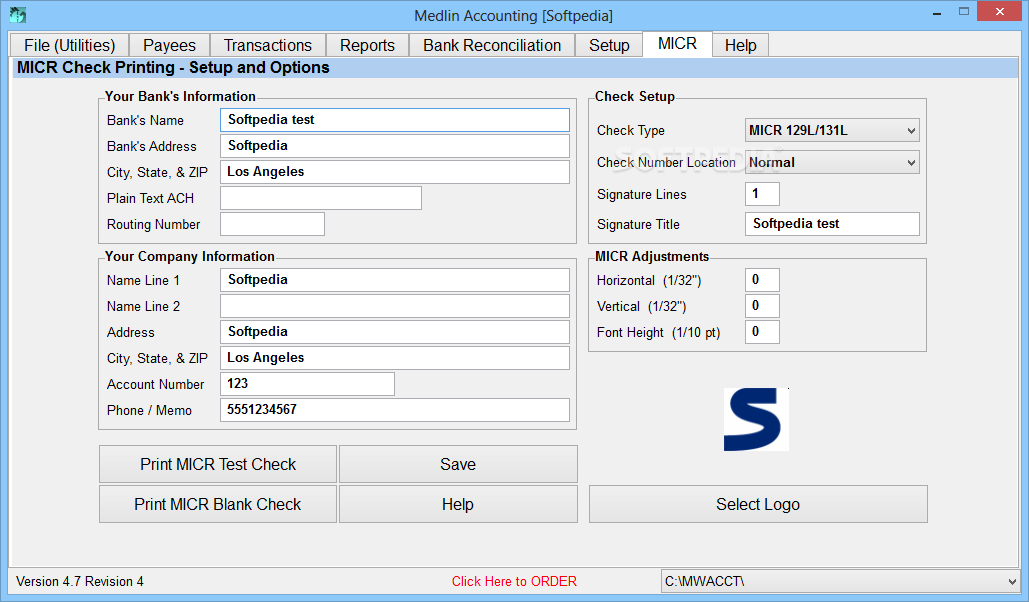This screenshot has height=602, width=1029.
Task: Click the Phone / Memo field
Action: point(395,410)
